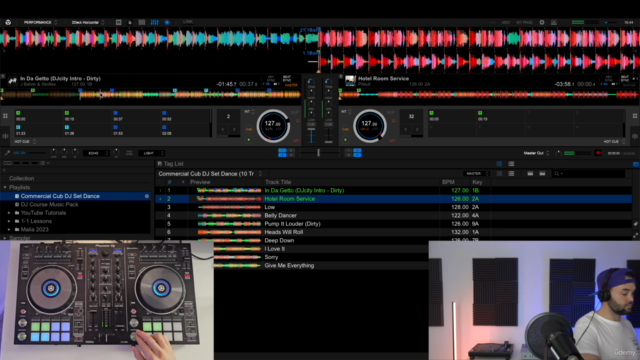Trigger deck 1 hot cue A at 00:00
This screenshot has height=360, width=640.
coord(39,116)
